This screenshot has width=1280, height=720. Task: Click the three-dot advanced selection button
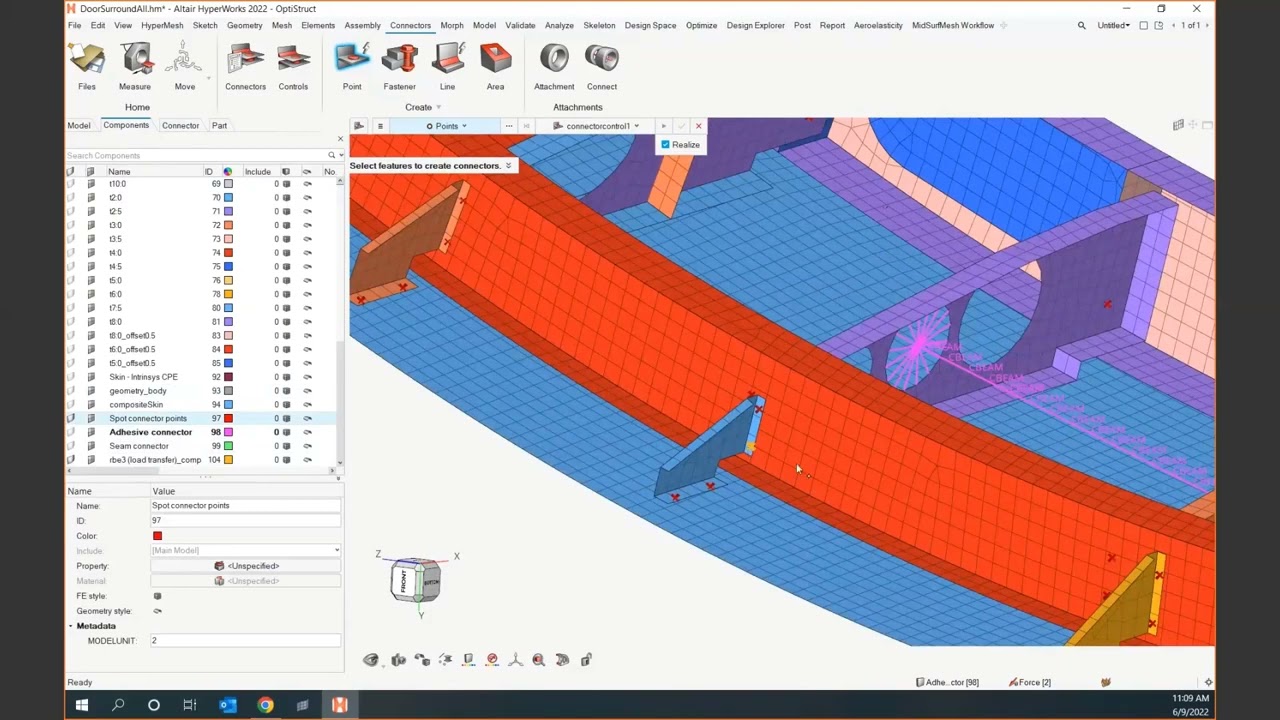(x=509, y=126)
